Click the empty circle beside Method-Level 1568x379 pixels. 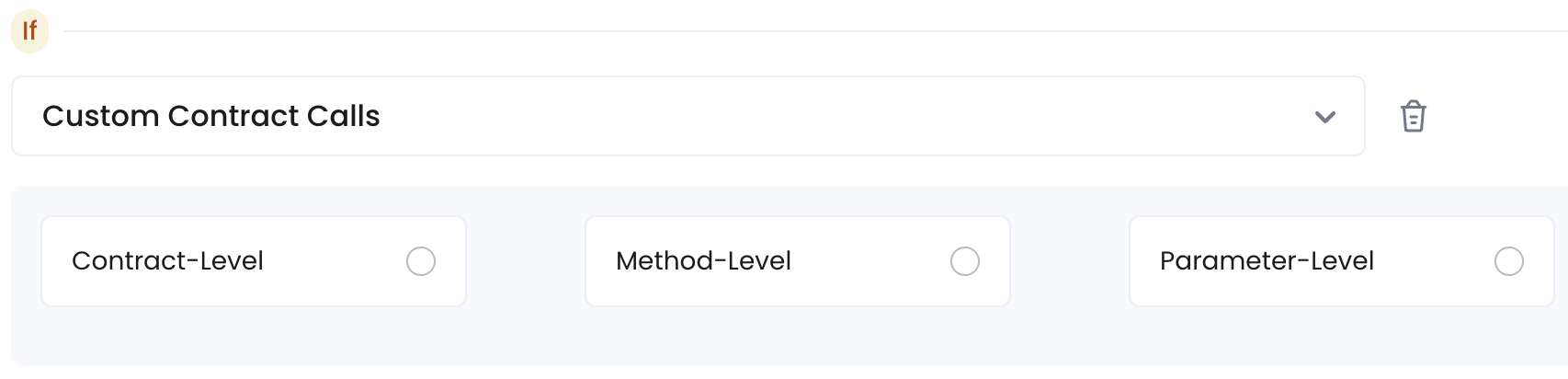tap(965, 261)
